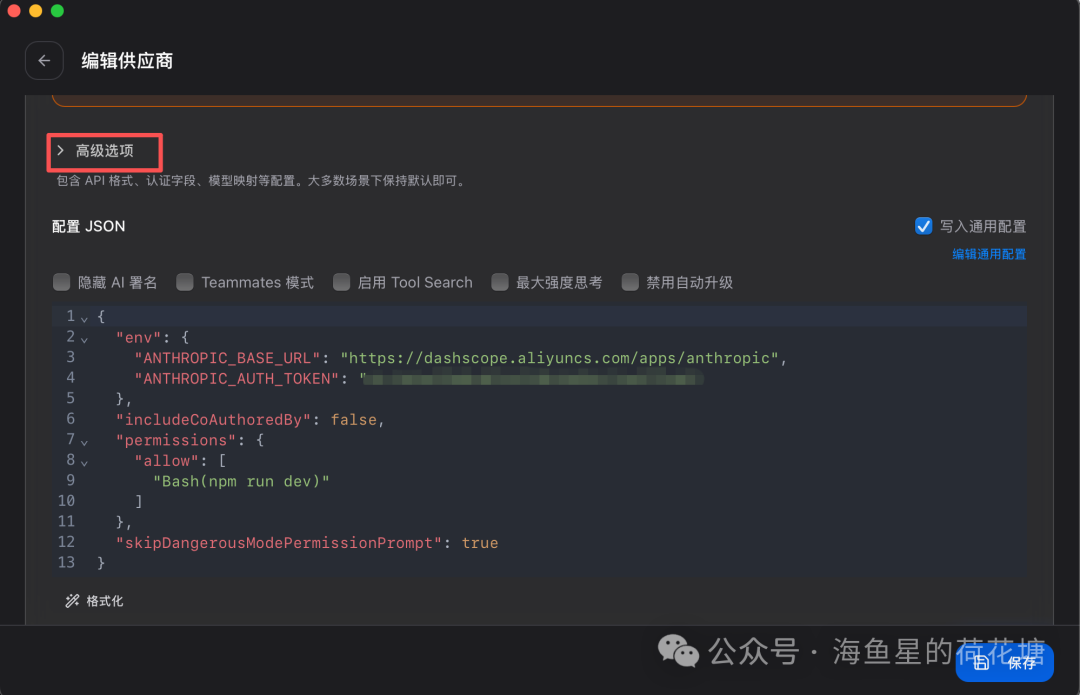Viewport: 1080px width, 695px height.
Task: Open the 编辑通用配置 link
Action: [988, 254]
